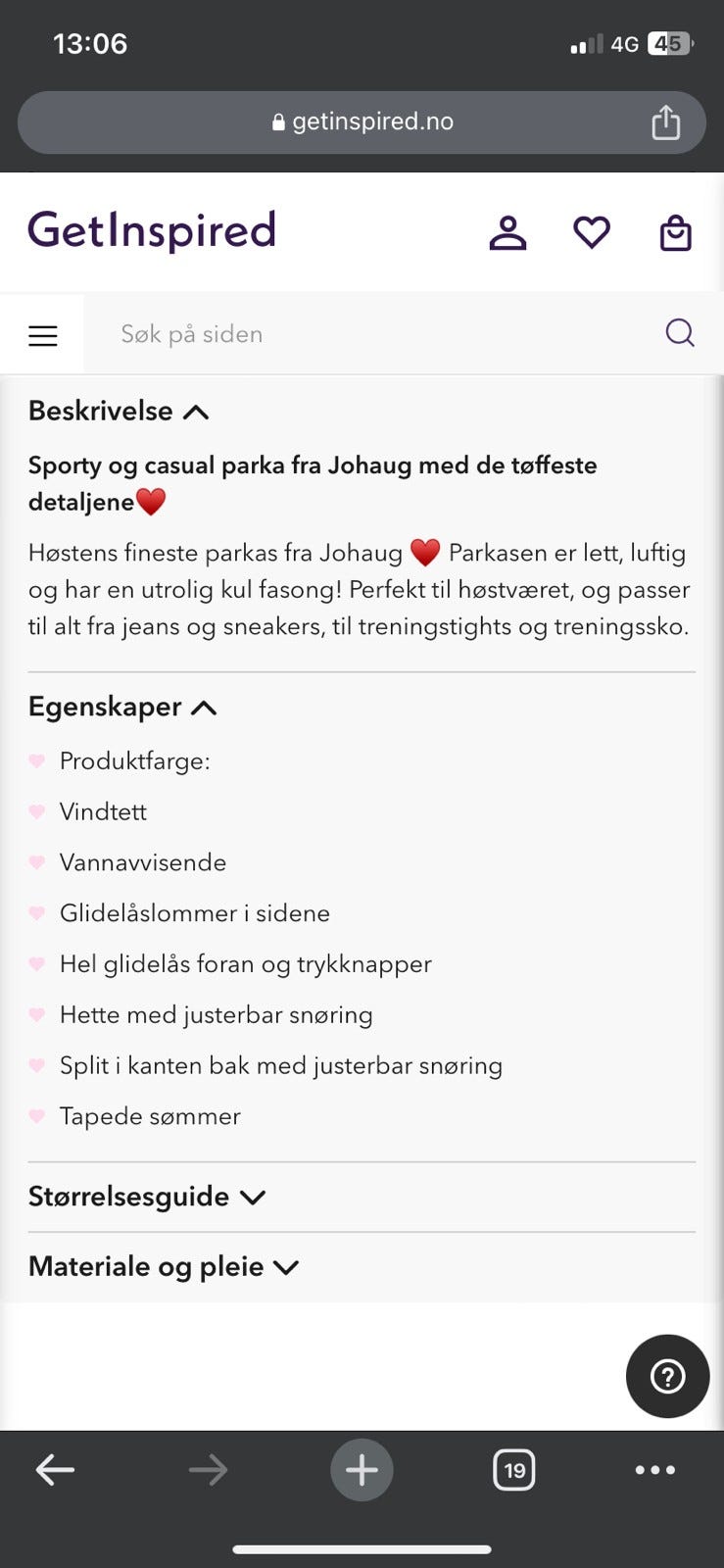Screen dimensions: 724x1568
Task: Tap the getinspired.no address bar
Action: click(x=362, y=122)
